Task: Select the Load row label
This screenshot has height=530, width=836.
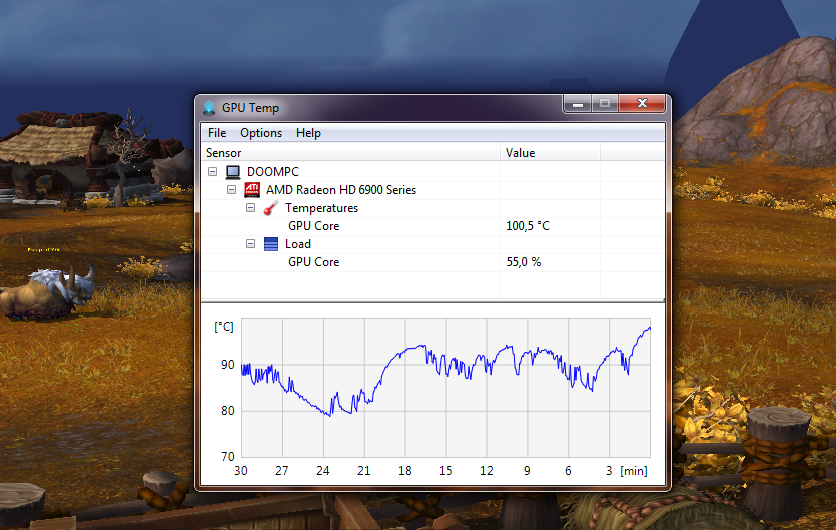Action: 298,244
